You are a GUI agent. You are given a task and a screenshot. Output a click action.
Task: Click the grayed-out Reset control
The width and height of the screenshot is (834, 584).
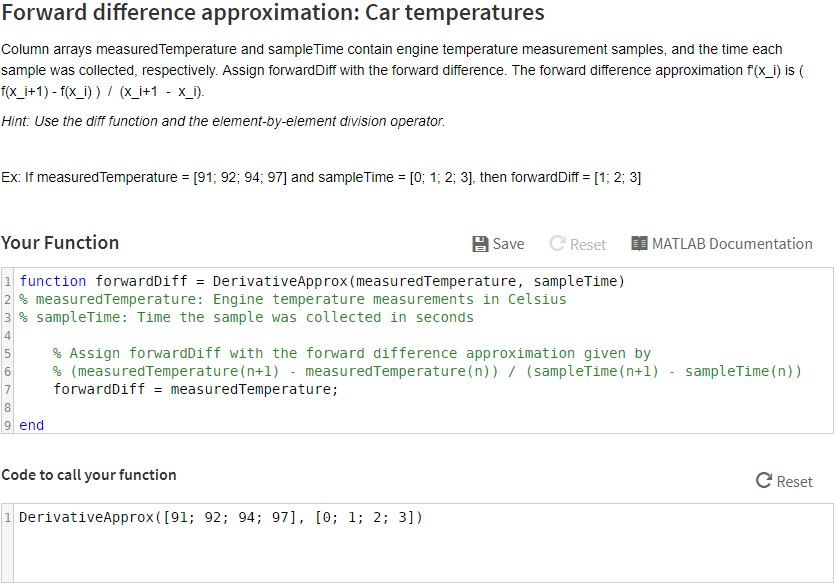580,243
